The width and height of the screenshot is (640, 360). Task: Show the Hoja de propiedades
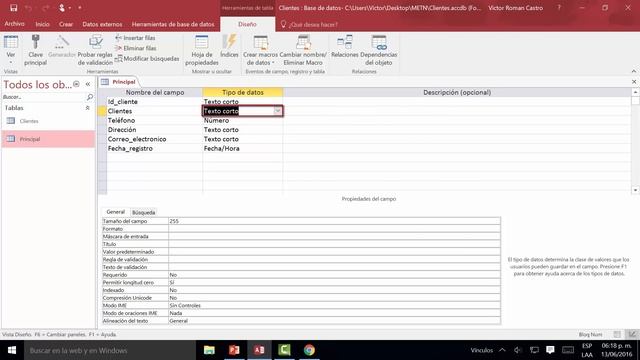tap(202, 50)
